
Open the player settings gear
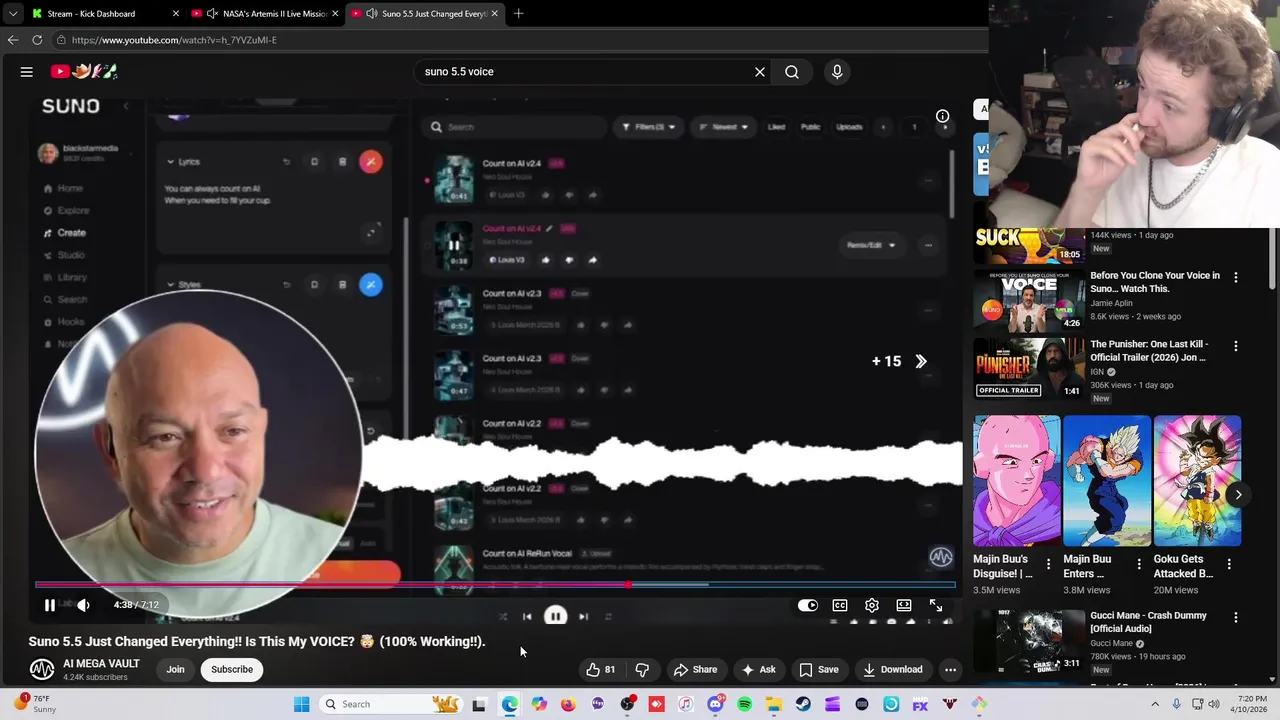click(872, 605)
